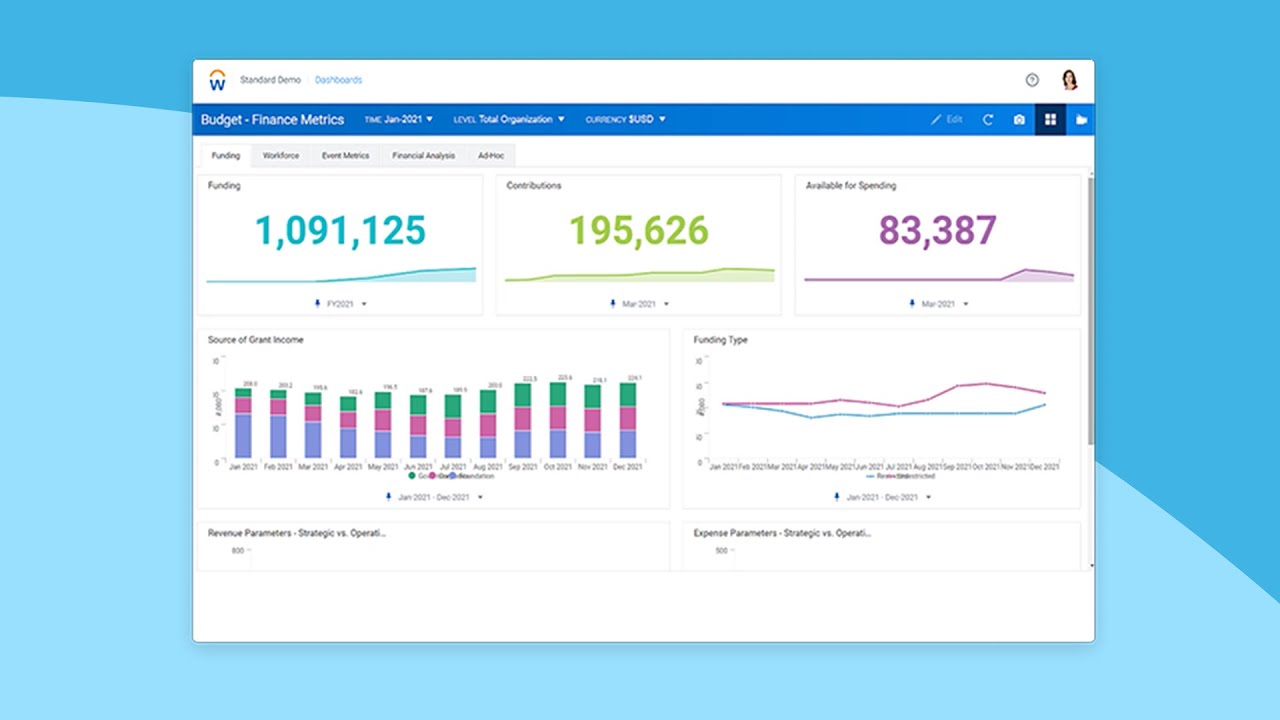Open the Dashboards breadcrumb link
The height and width of the screenshot is (720, 1280).
click(338, 80)
